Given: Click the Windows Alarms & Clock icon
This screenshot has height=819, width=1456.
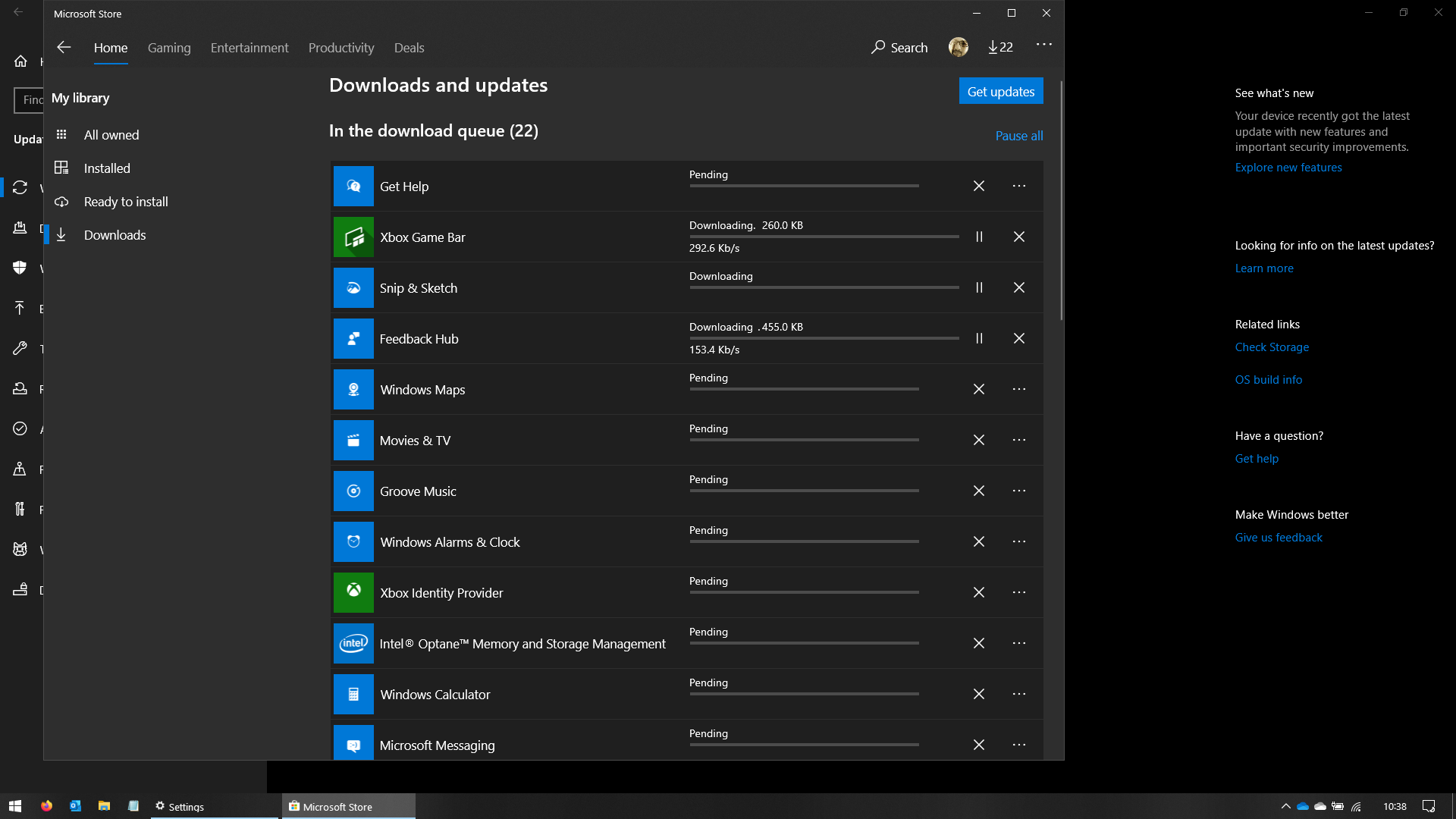Looking at the screenshot, I should [353, 541].
